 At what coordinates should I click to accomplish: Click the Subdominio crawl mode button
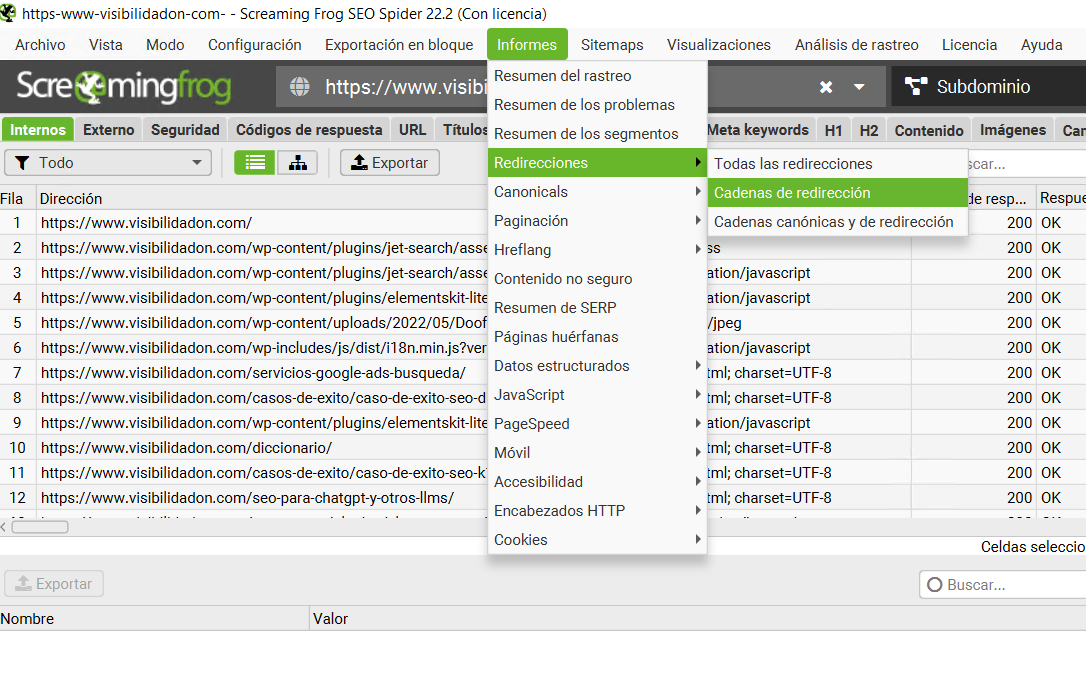[988, 87]
